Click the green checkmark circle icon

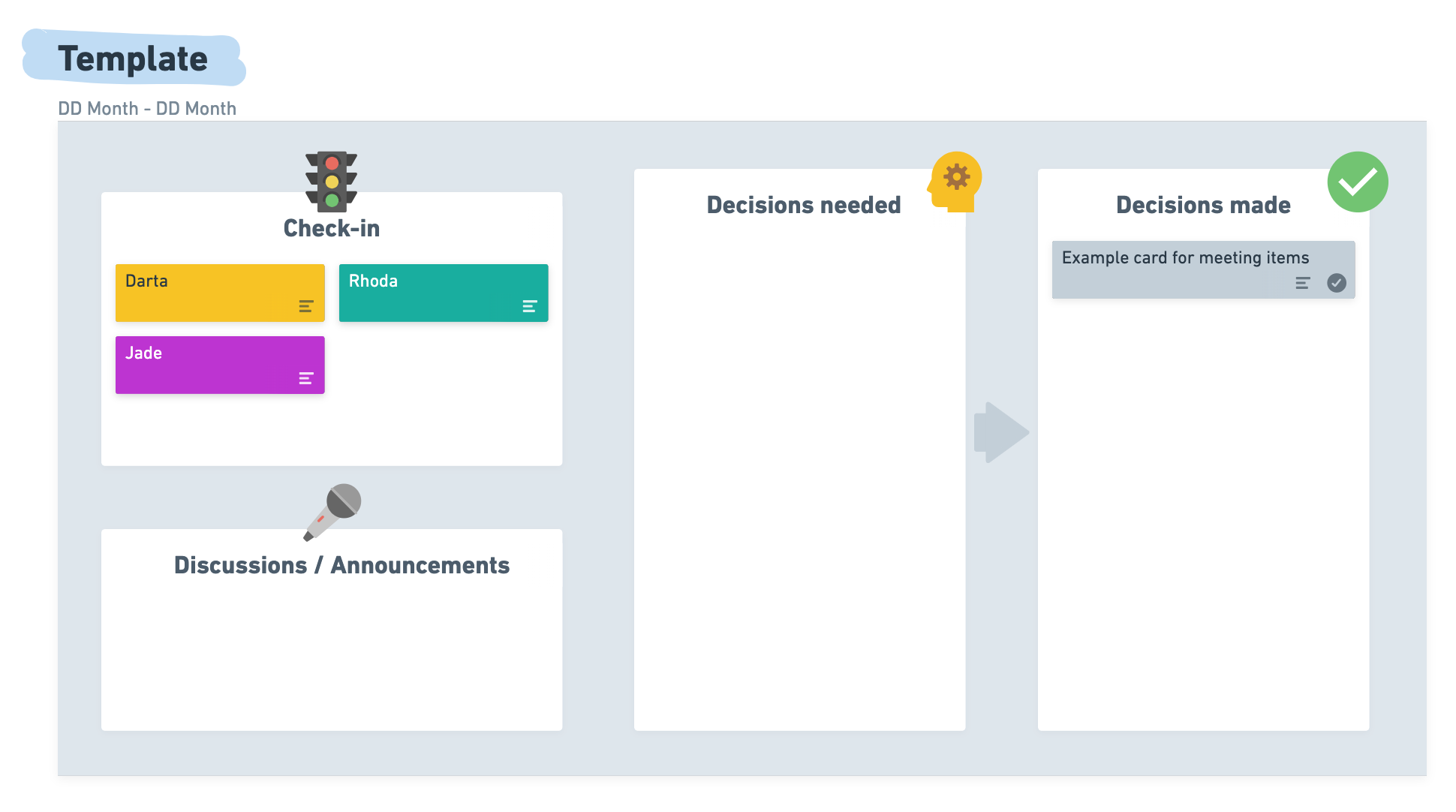click(x=1357, y=182)
